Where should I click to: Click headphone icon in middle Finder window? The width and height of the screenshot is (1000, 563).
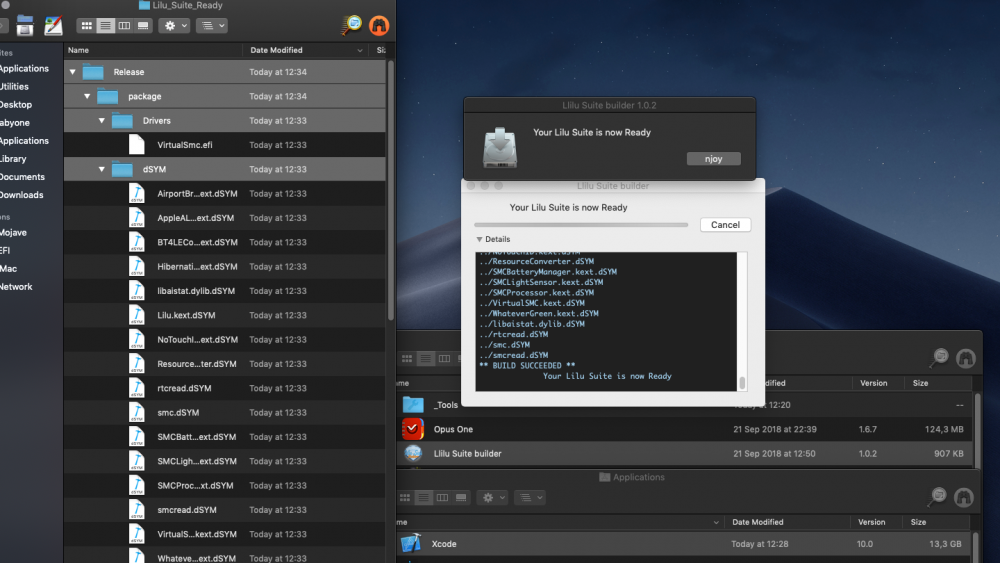pos(966,358)
